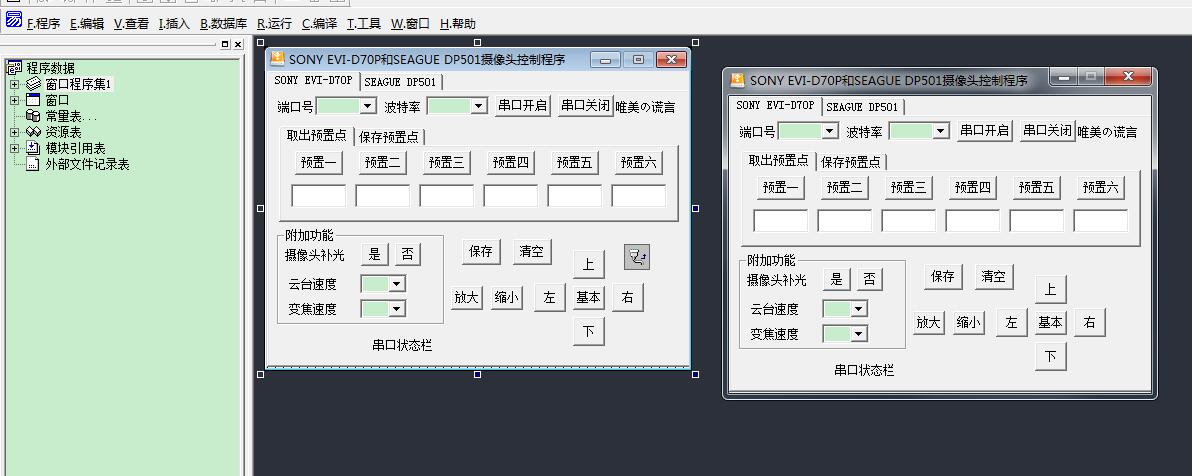This screenshot has width=1192, height=476.
Task: Click the 模块引用表 download page icon
Action: (33, 148)
